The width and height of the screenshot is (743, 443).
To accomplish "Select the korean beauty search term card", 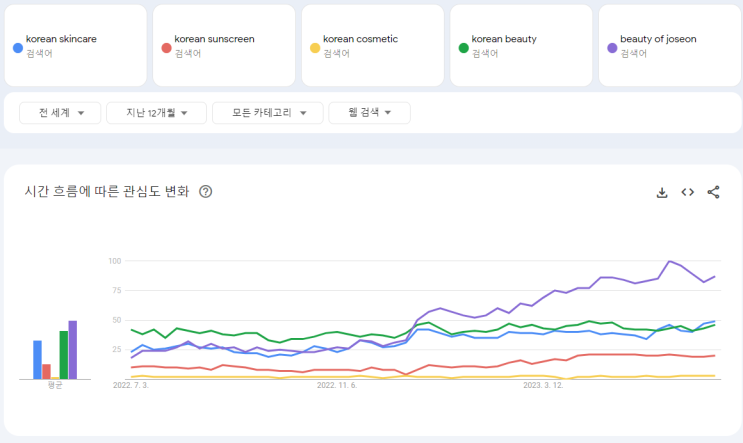I will [x=519, y=45].
